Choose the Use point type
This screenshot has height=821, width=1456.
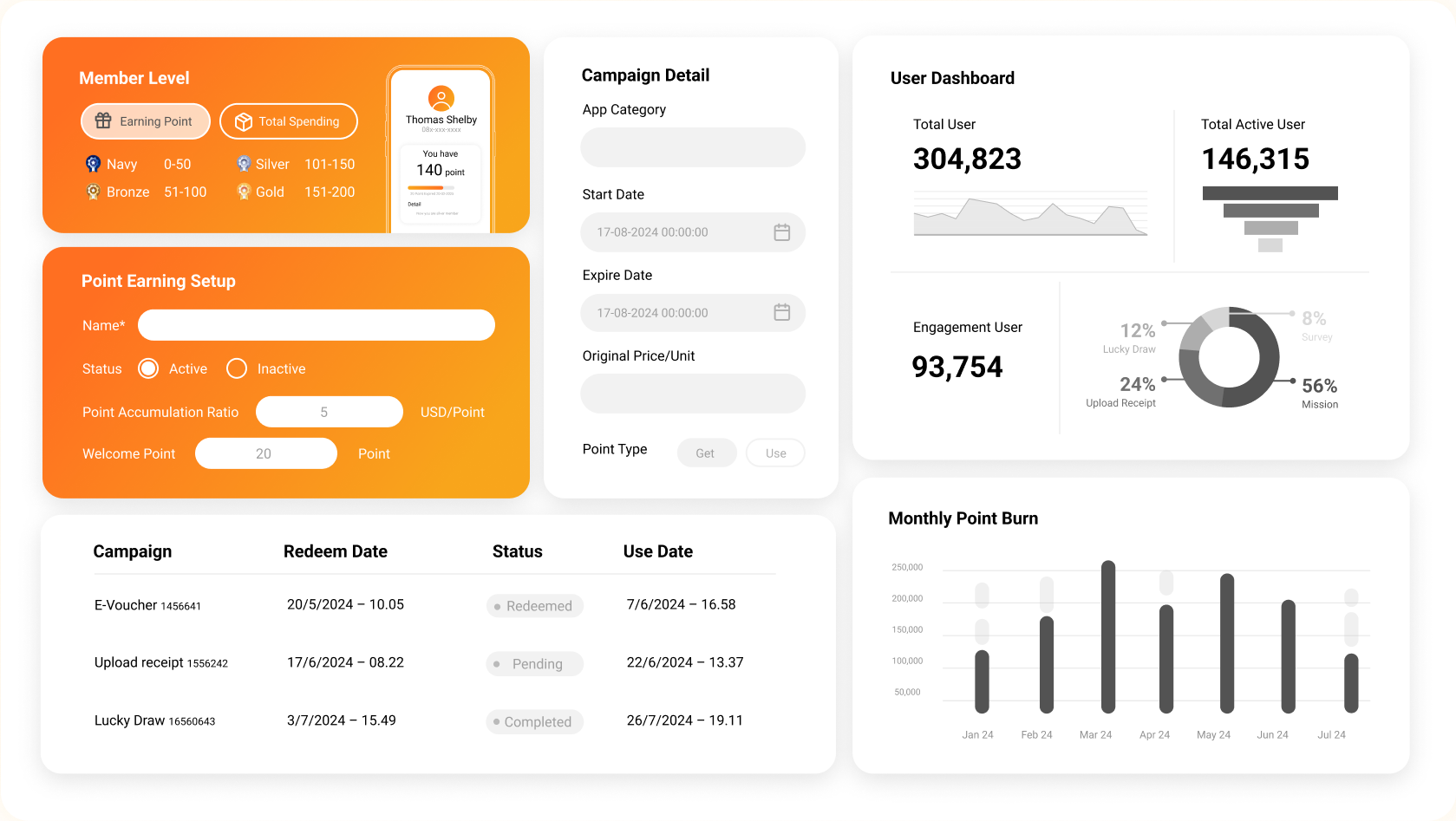point(775,453)
